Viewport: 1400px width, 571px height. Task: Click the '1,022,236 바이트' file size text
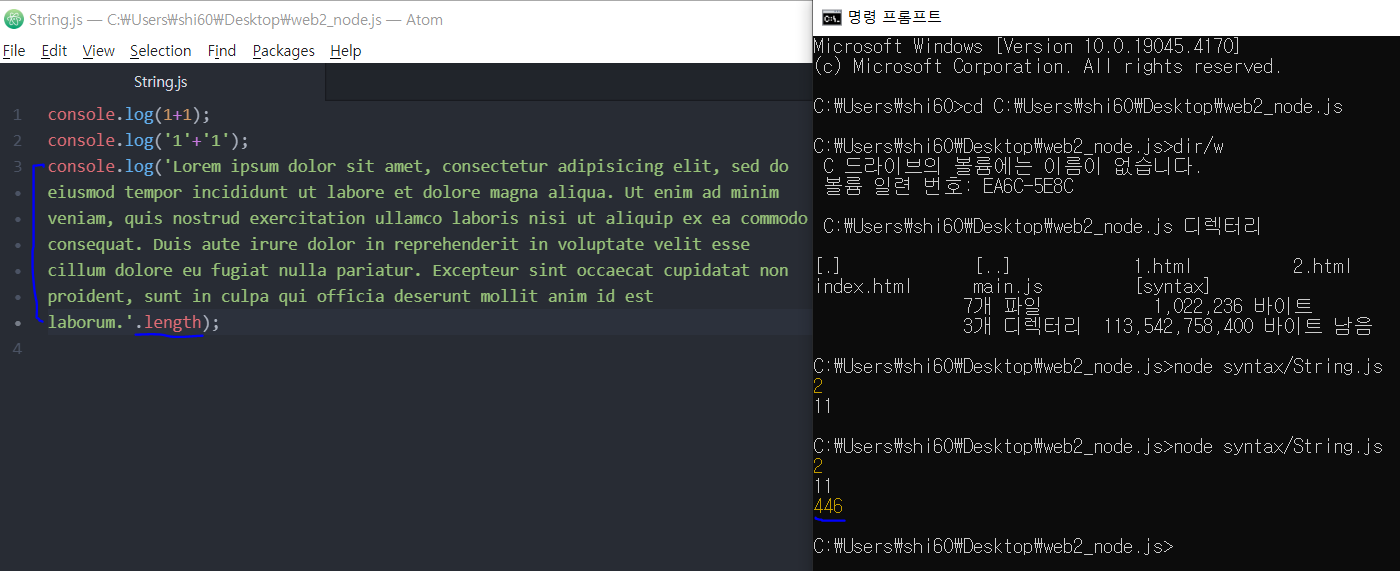pos(1233,307)
